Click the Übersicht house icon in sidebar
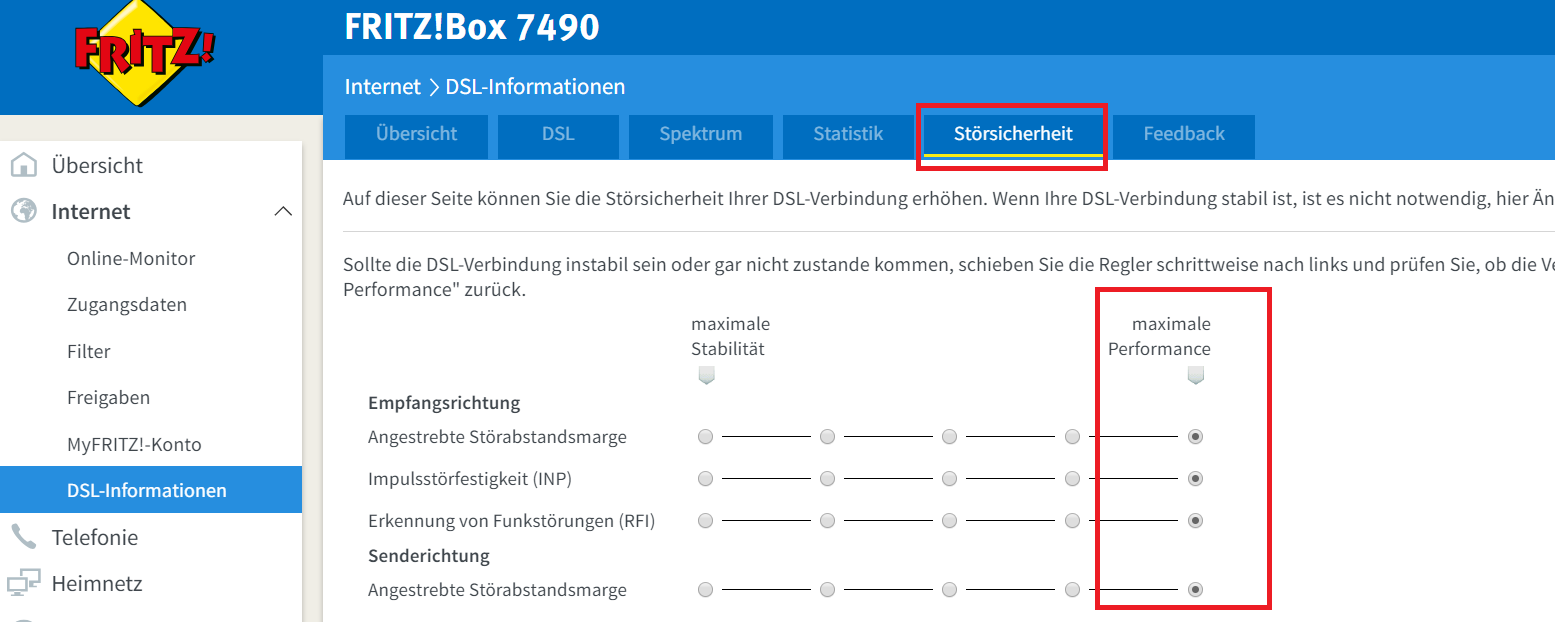 pos(23,165)
